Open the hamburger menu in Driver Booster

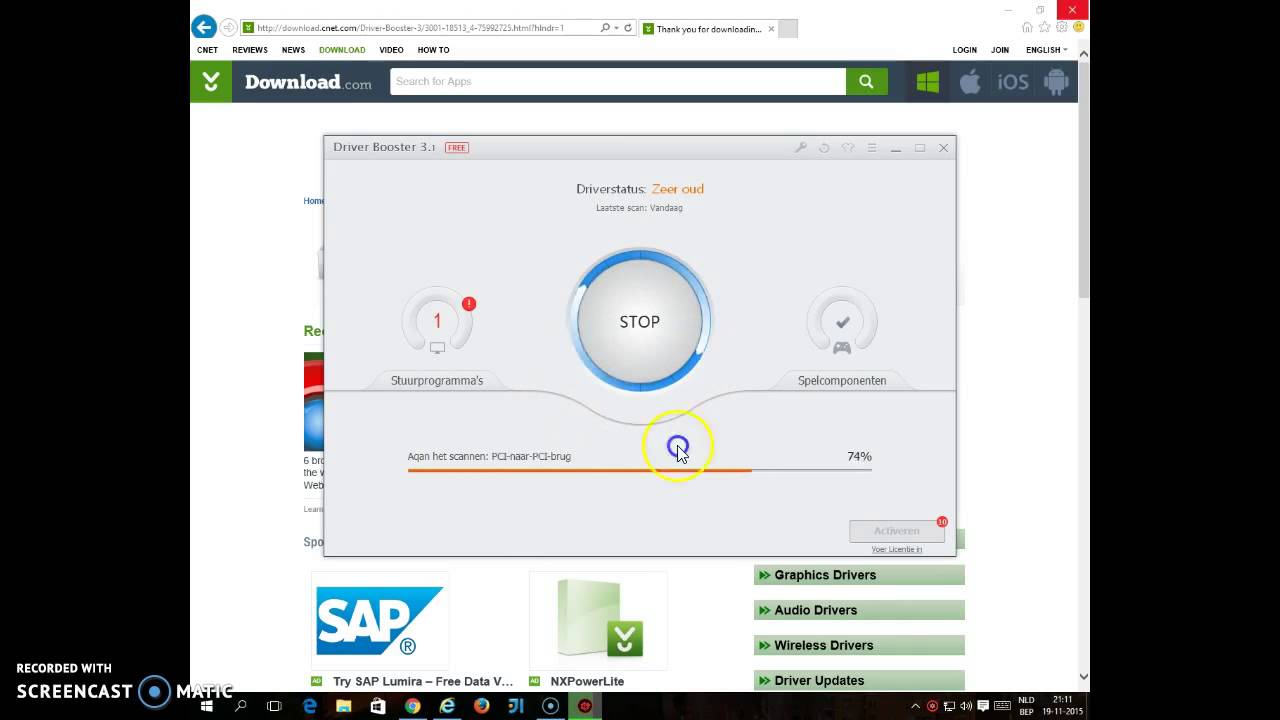point(872,148)
